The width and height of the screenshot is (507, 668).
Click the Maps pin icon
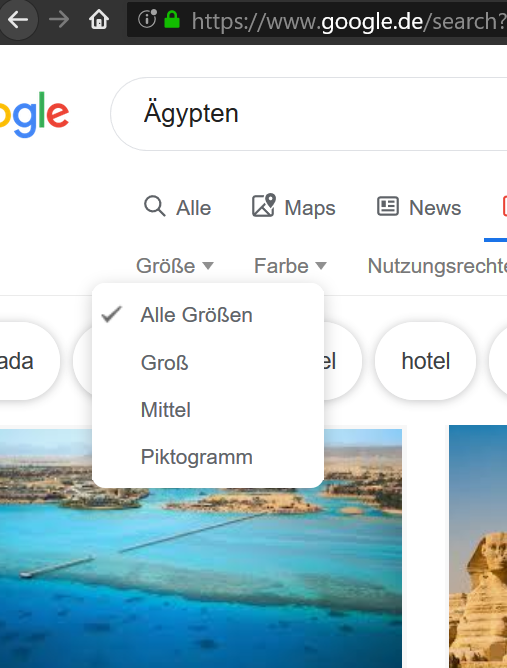tap(264, 205)
